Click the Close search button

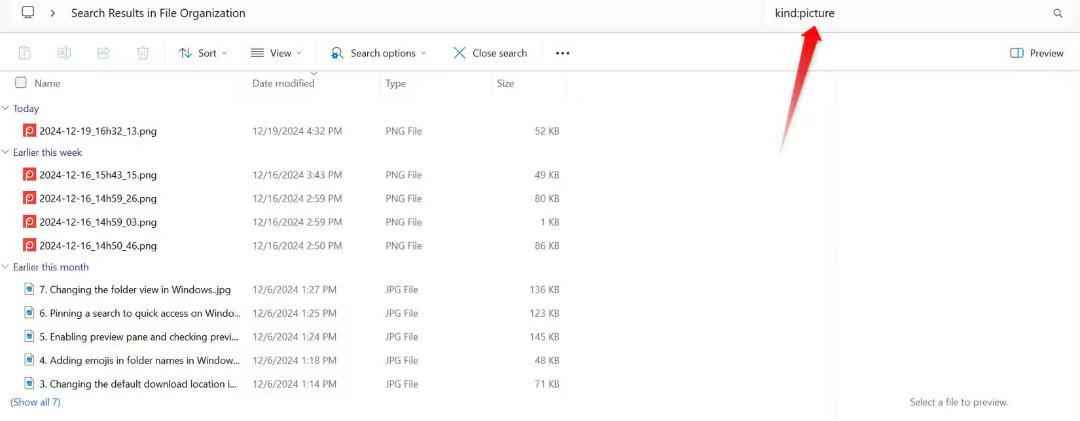pos(490,53)
